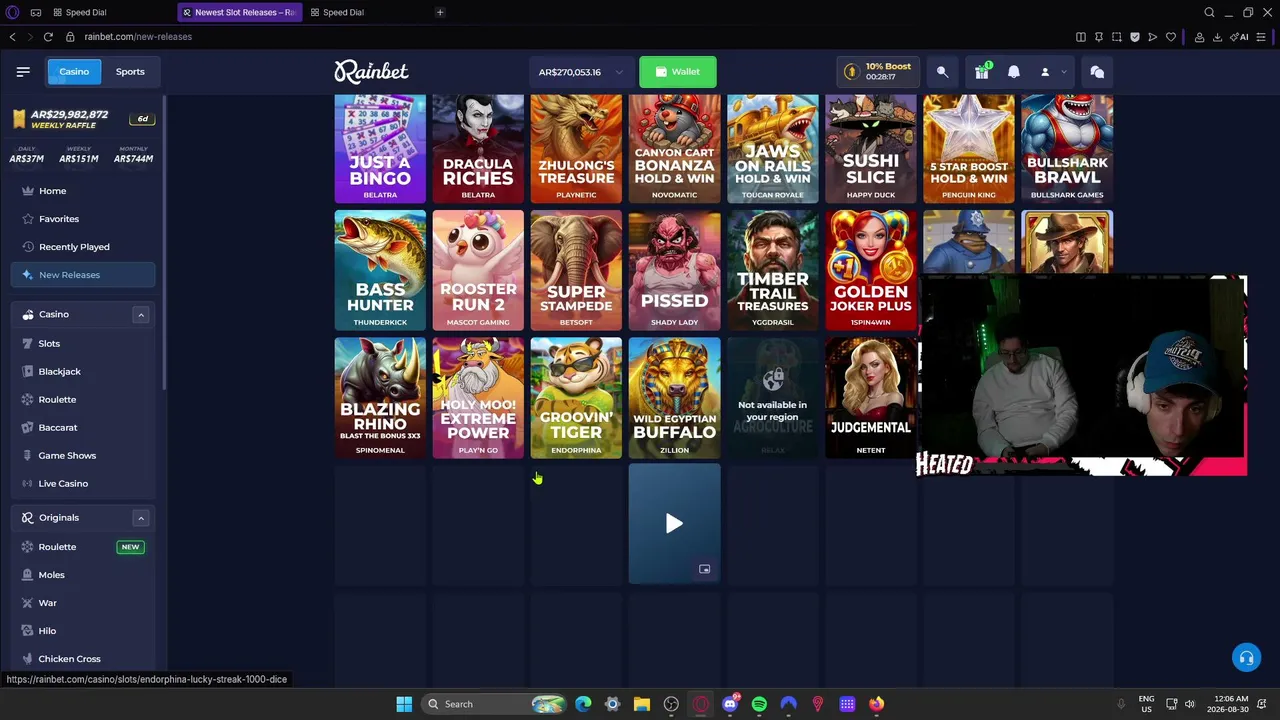Open Baccarat in the sidebar

83,428
